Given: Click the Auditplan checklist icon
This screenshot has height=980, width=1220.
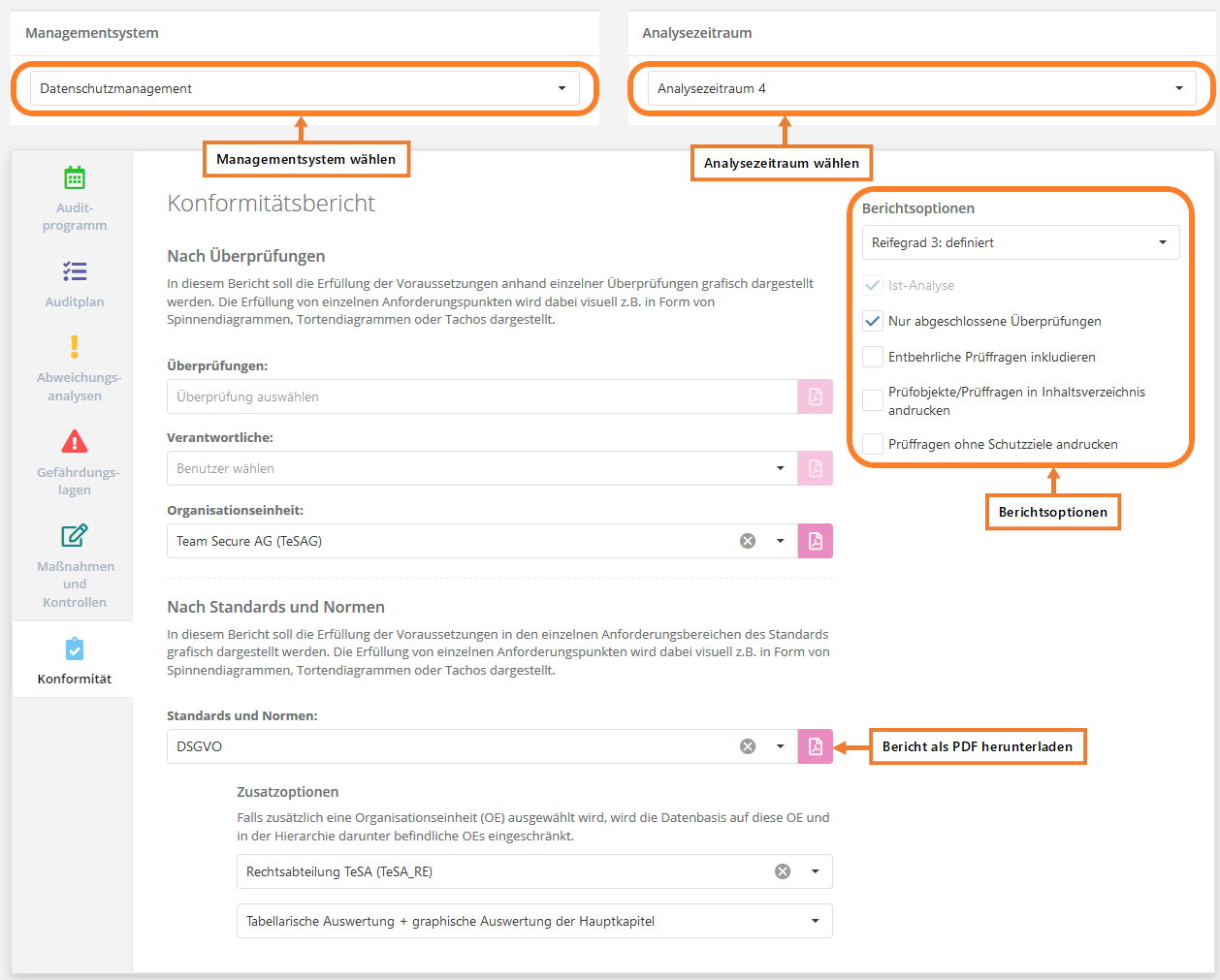Looking at the screenshot, I should [75, 271].
